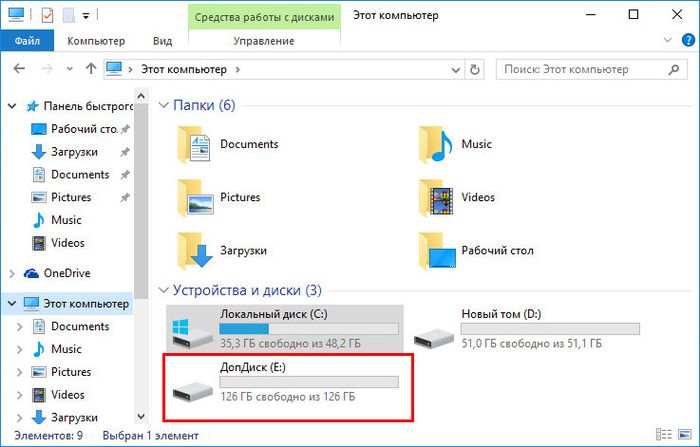Click the search magnifier icon
The image size is (700, 447).
point(674,70)
